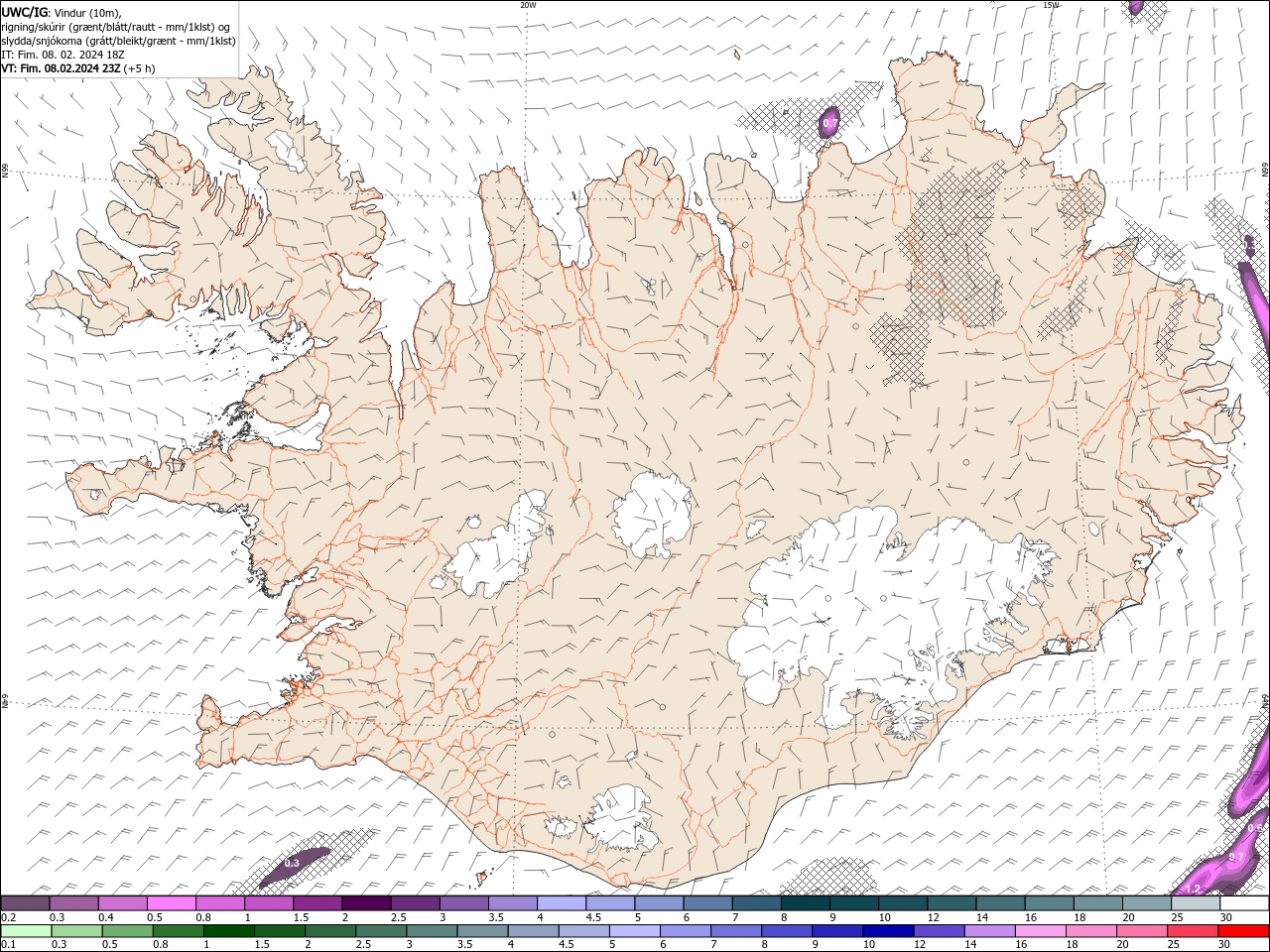Click the 'slydda/snjókoma' legend description line
The image size is (1270, 952).
tap(118, 41)
